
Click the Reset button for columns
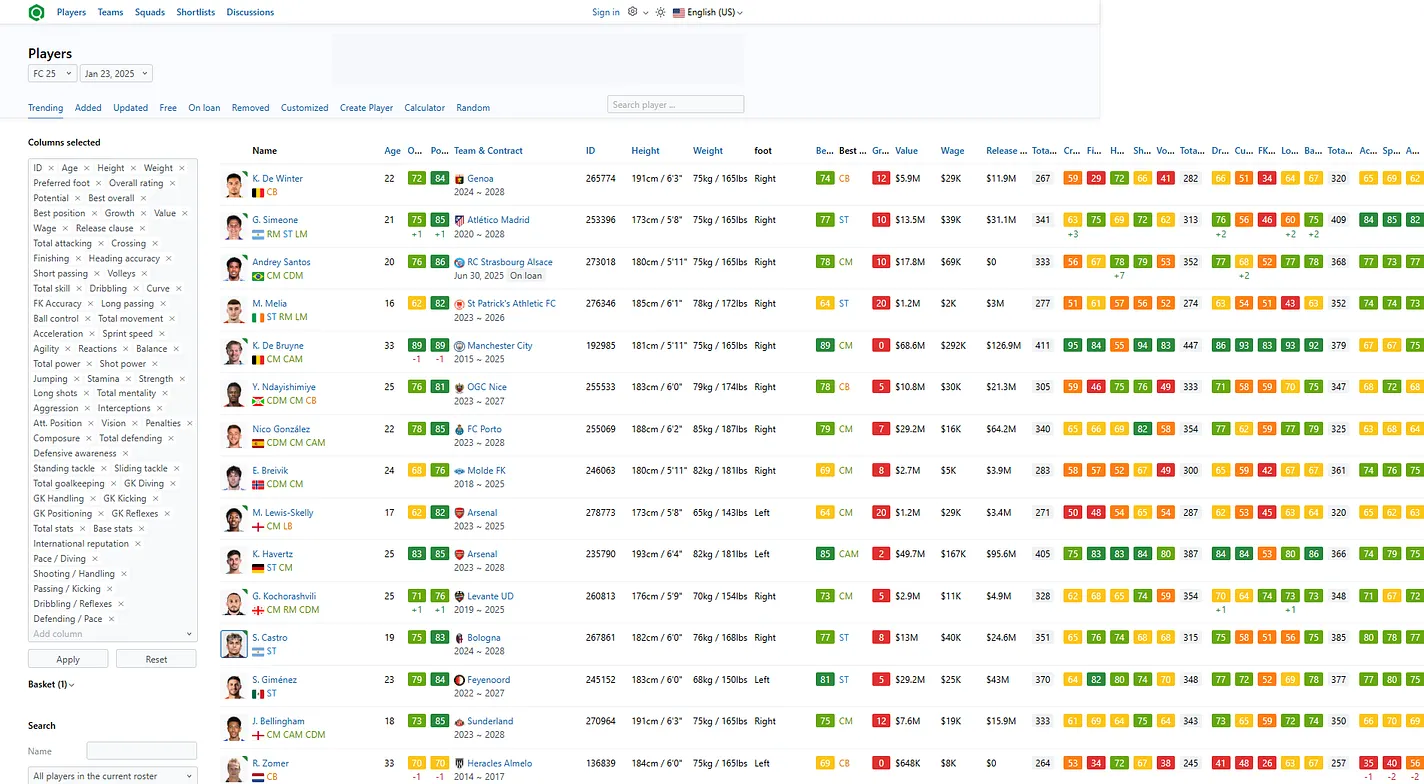156,659
